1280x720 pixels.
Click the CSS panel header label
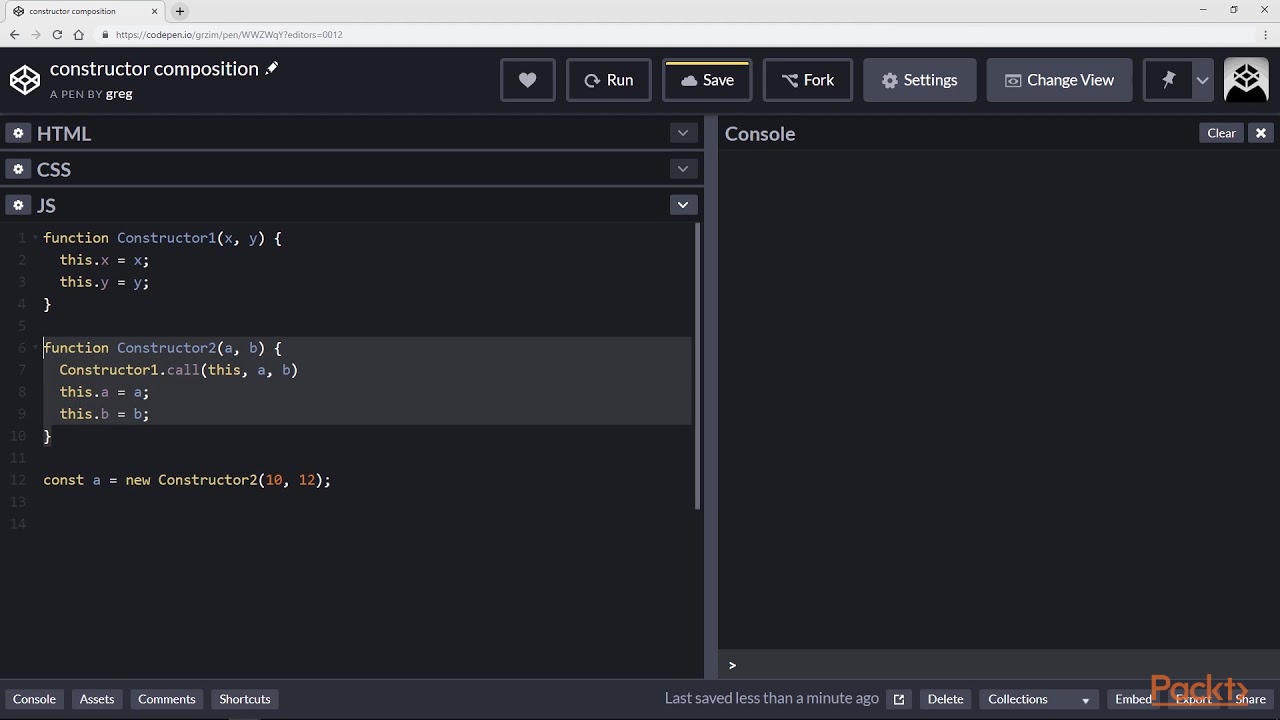[x=54, y=169]
